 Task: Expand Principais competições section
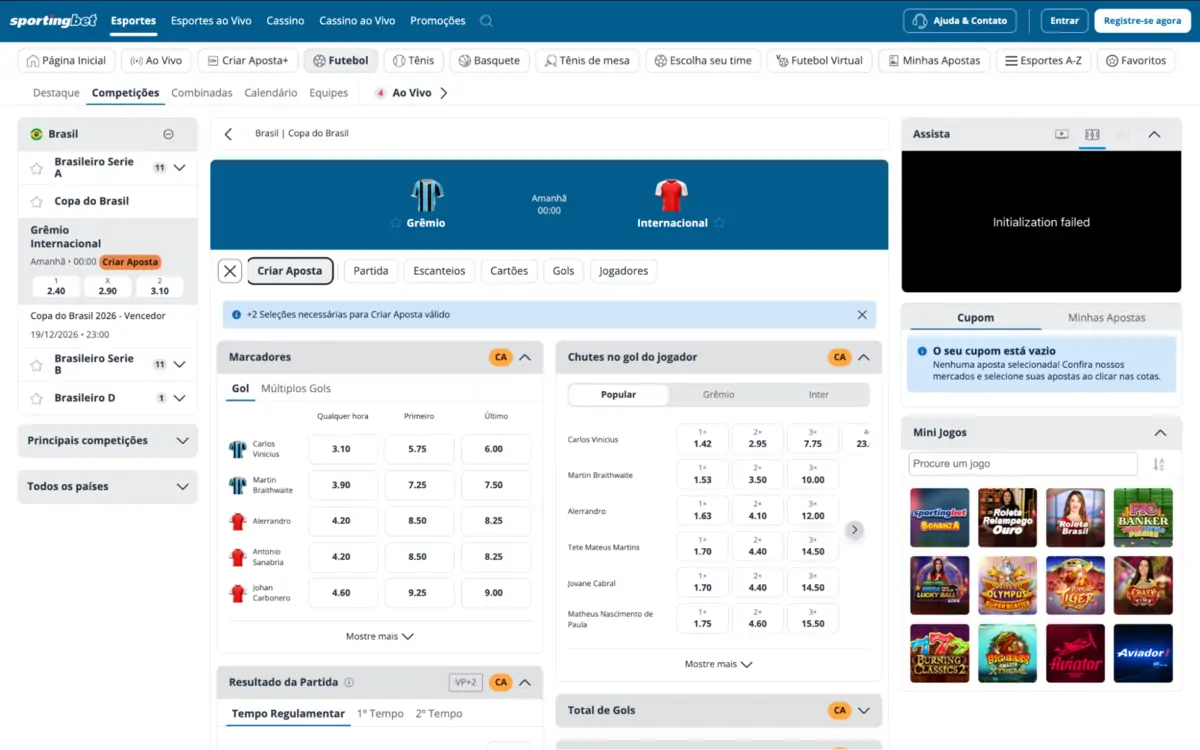(182, 441)
